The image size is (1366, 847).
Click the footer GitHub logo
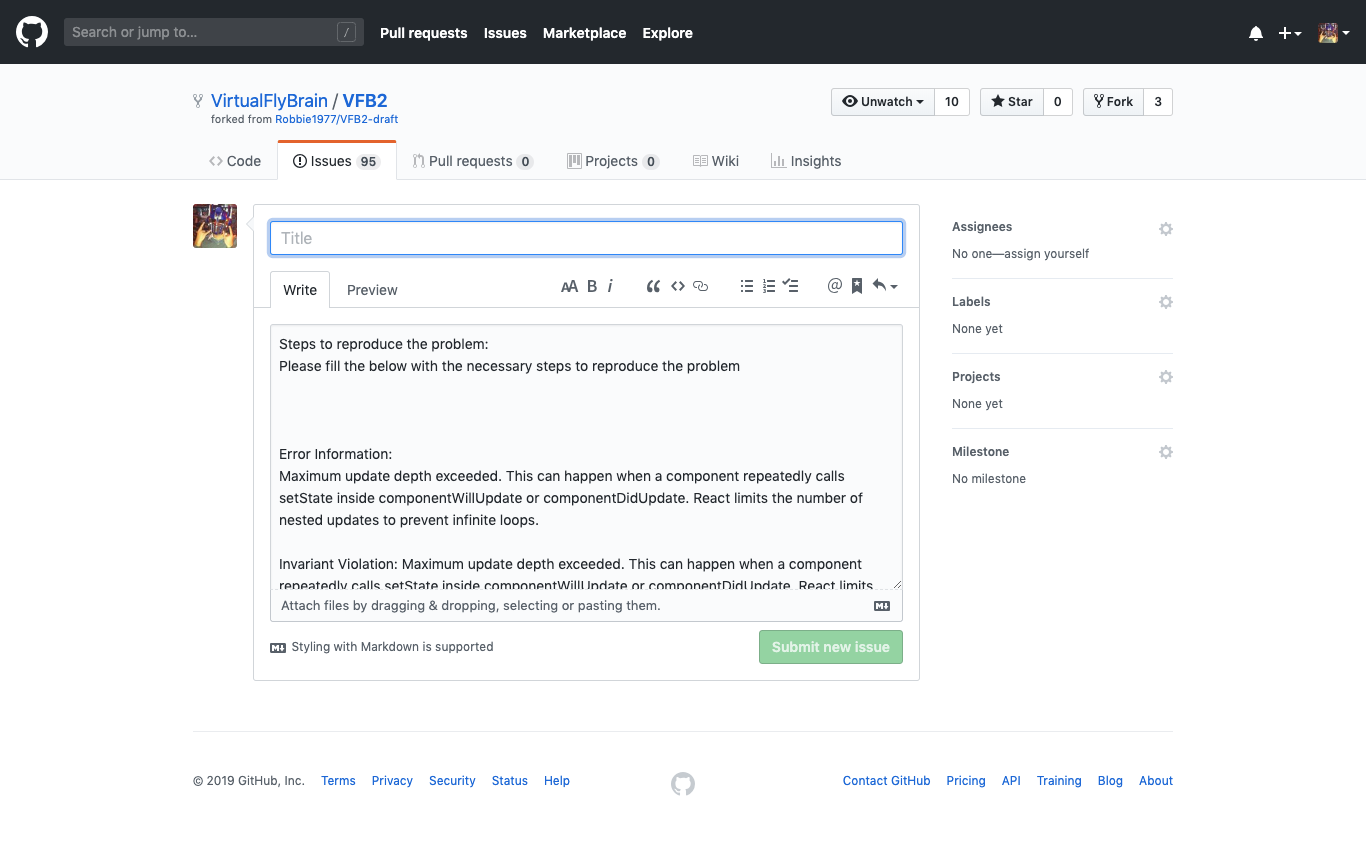[x=683, y=784]
